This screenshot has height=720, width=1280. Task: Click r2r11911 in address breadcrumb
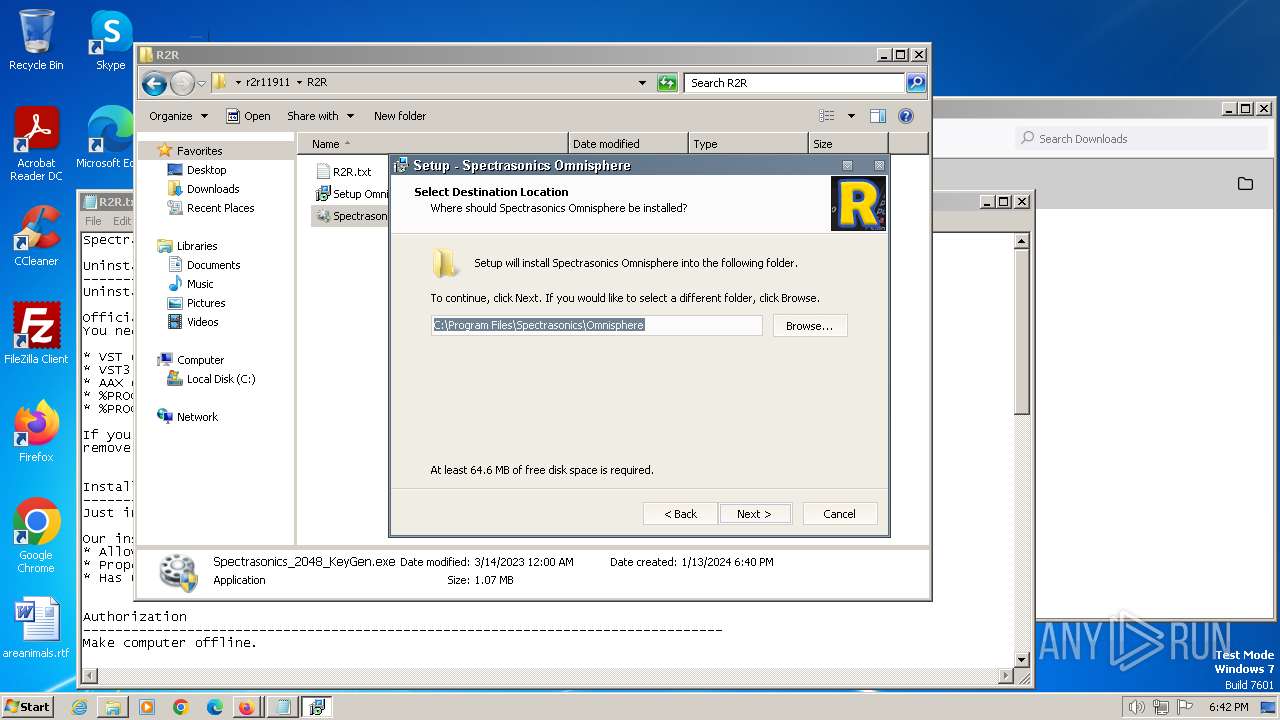point(268,83)
